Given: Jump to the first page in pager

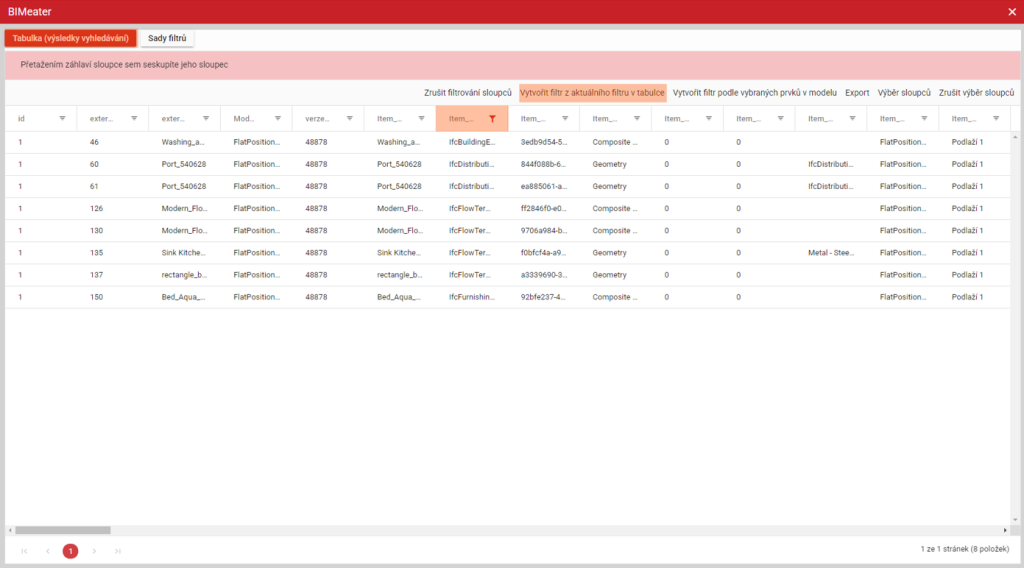Looking at the screenshot, I should [x=24, y=551].
